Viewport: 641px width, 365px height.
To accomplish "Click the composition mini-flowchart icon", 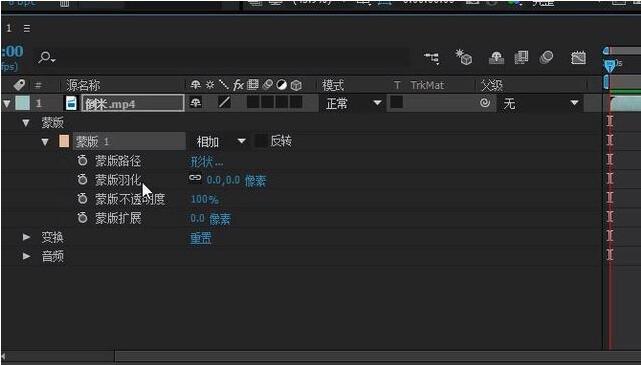I will tap(431, 58).
